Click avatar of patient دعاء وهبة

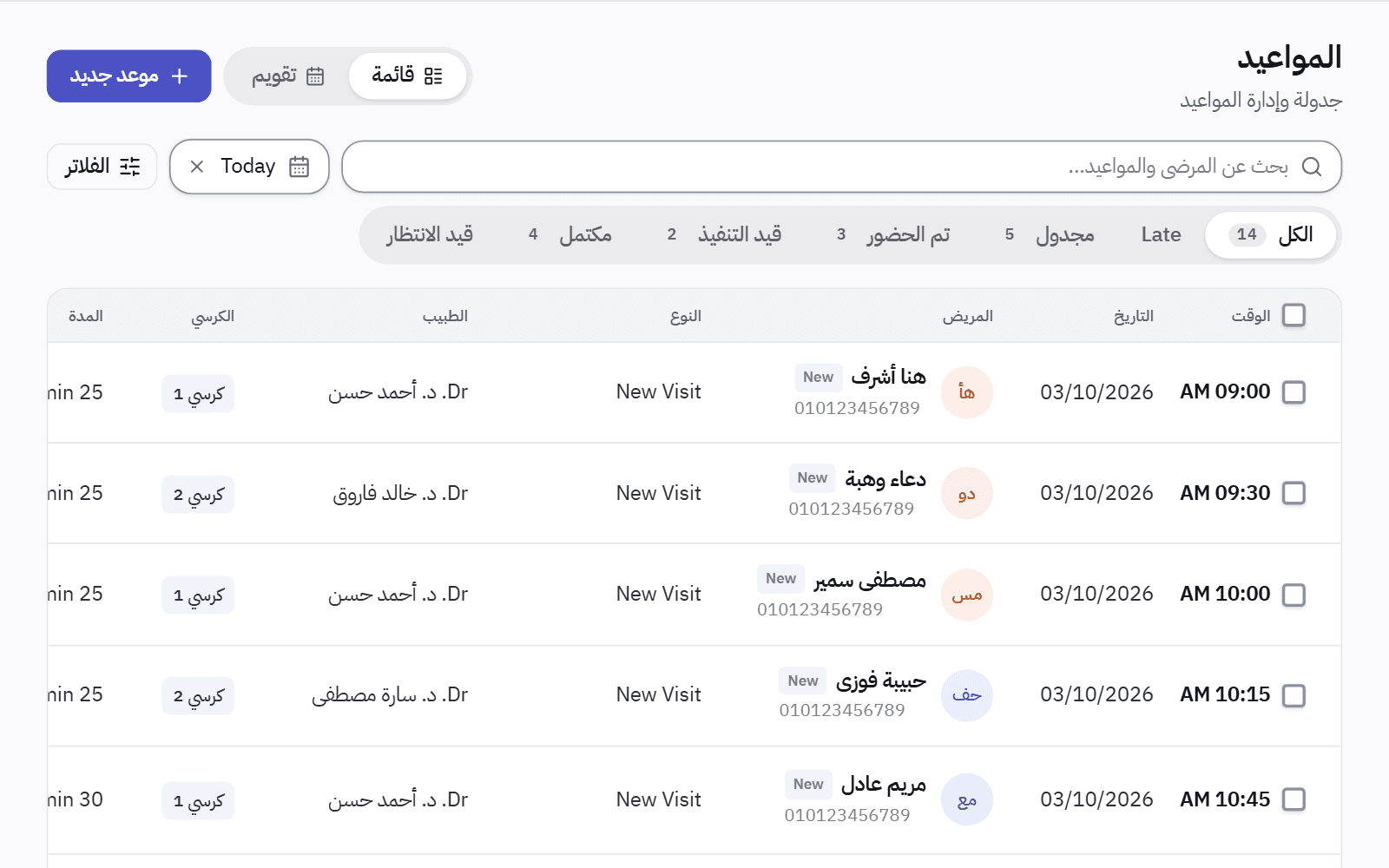tap(967, 493)
